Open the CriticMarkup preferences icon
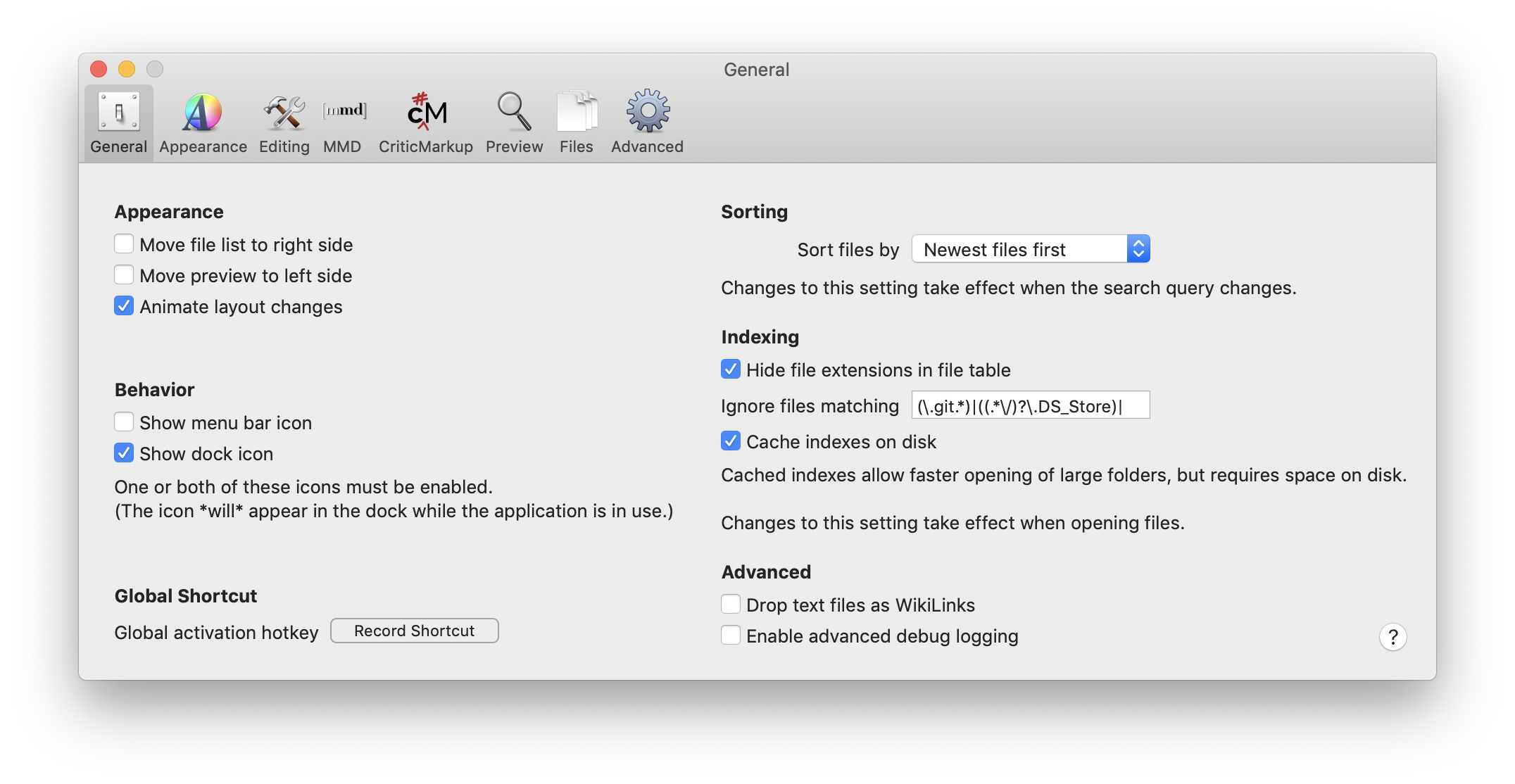Screen dimensions: 1515x784 426,113
